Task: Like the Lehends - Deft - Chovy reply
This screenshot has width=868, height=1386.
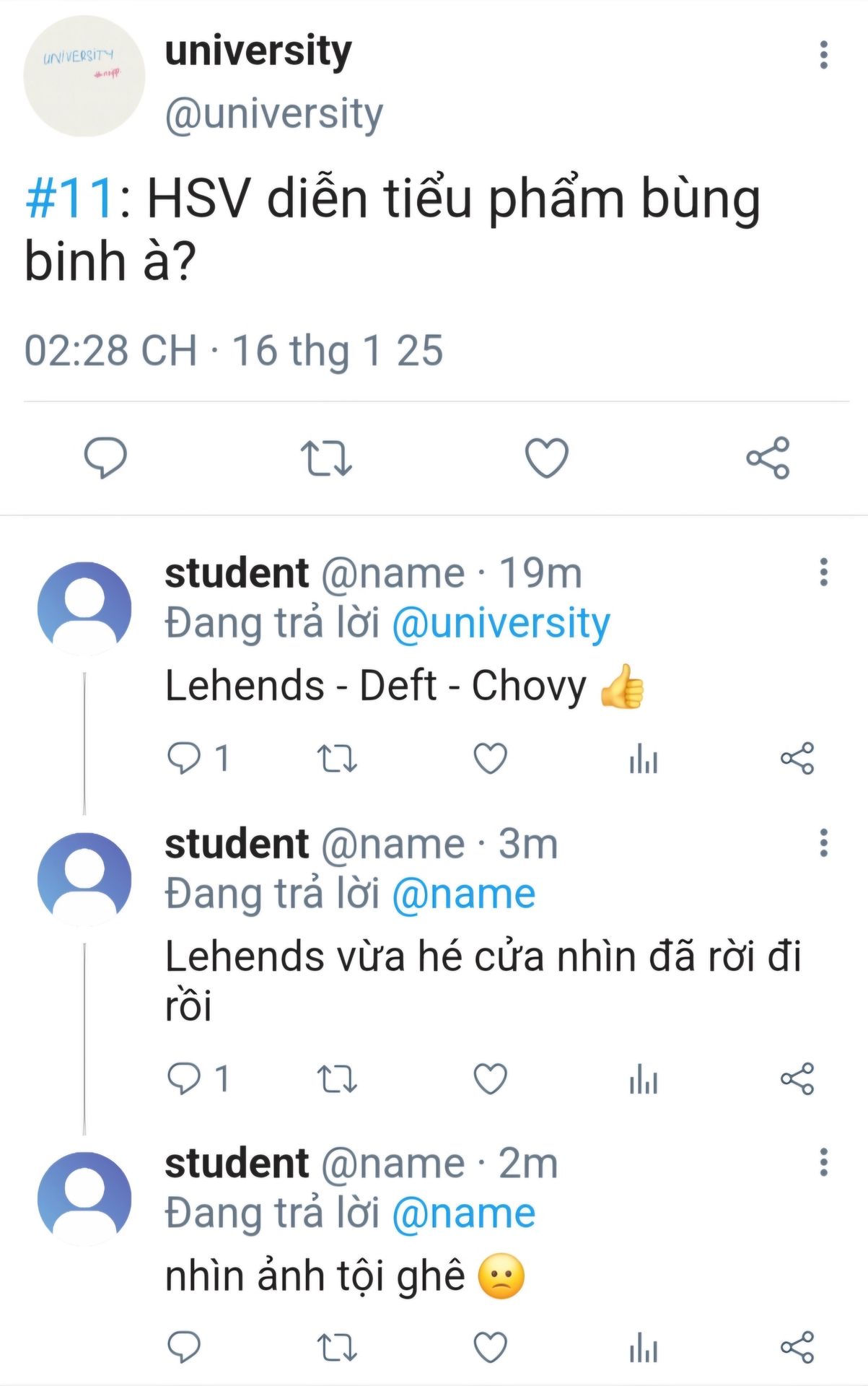Action: click(491, 759)
